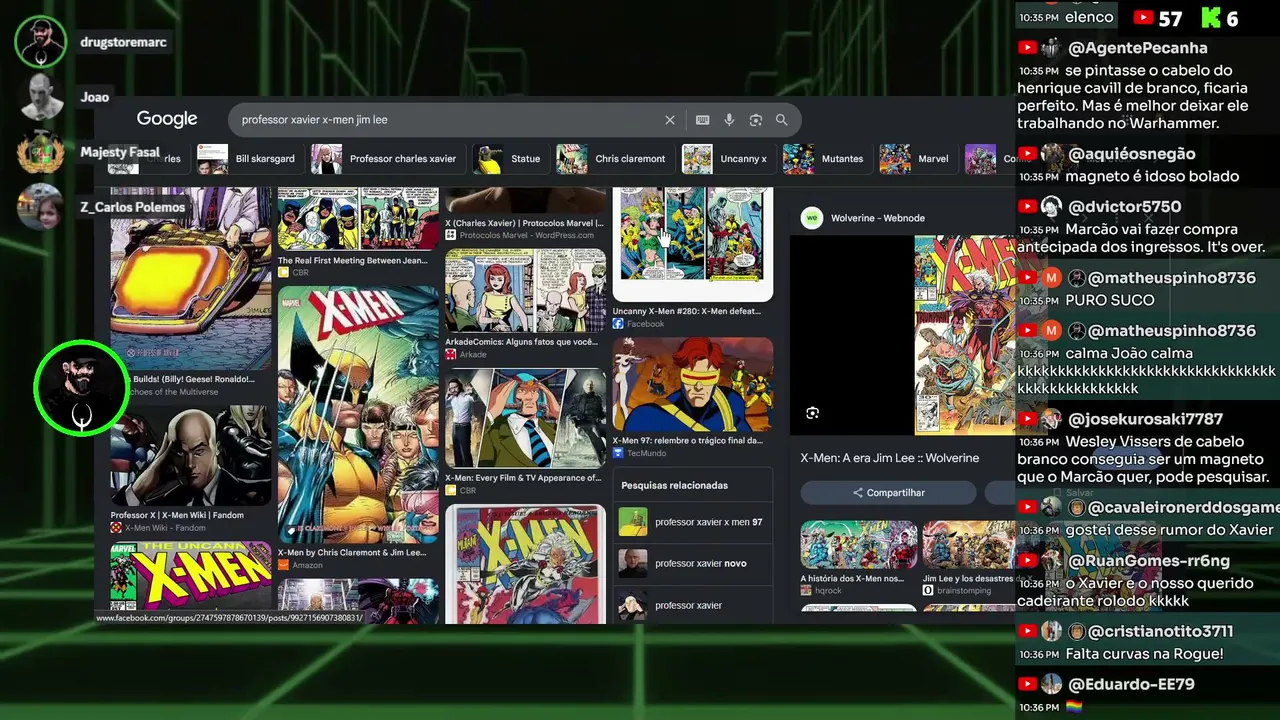Open the last related search 'professor xavier'
The height and width of the screenshot is (720, 1280).
693,605
